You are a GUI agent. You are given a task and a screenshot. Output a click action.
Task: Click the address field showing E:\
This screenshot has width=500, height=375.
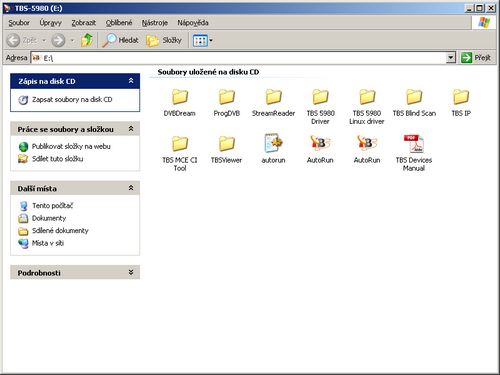239,58
